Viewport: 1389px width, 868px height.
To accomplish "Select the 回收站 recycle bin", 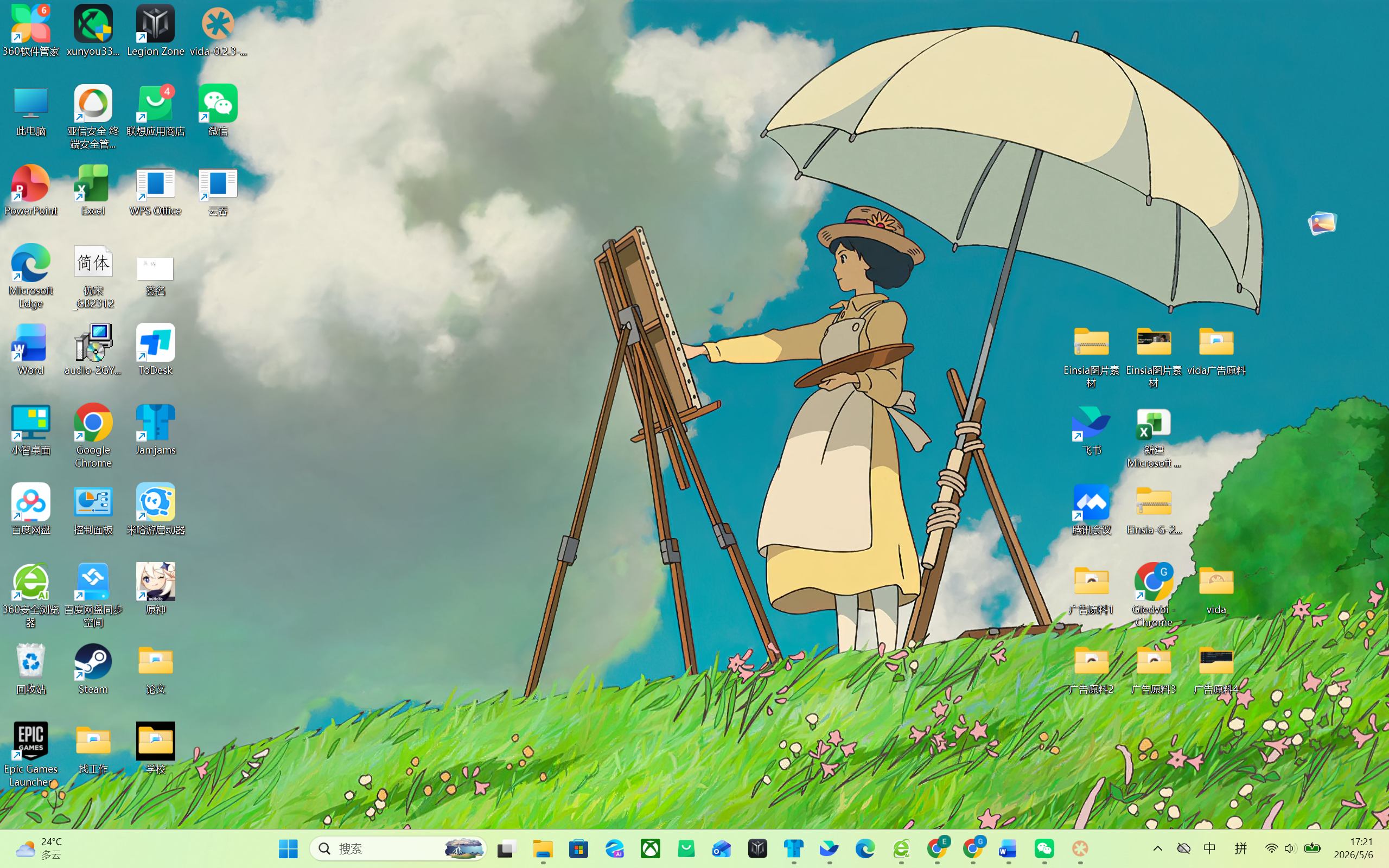I will tap(31, 669).
